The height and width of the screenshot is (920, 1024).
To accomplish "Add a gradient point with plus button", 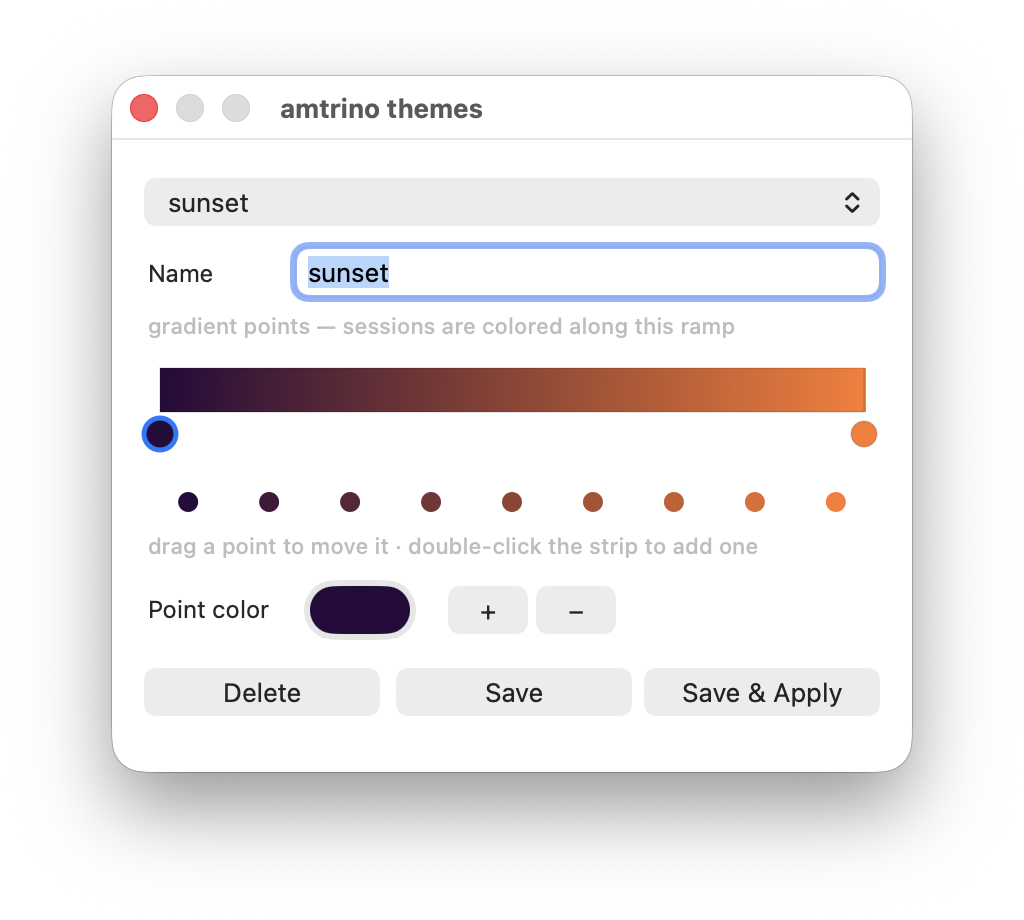I will (x=487, y=610).
